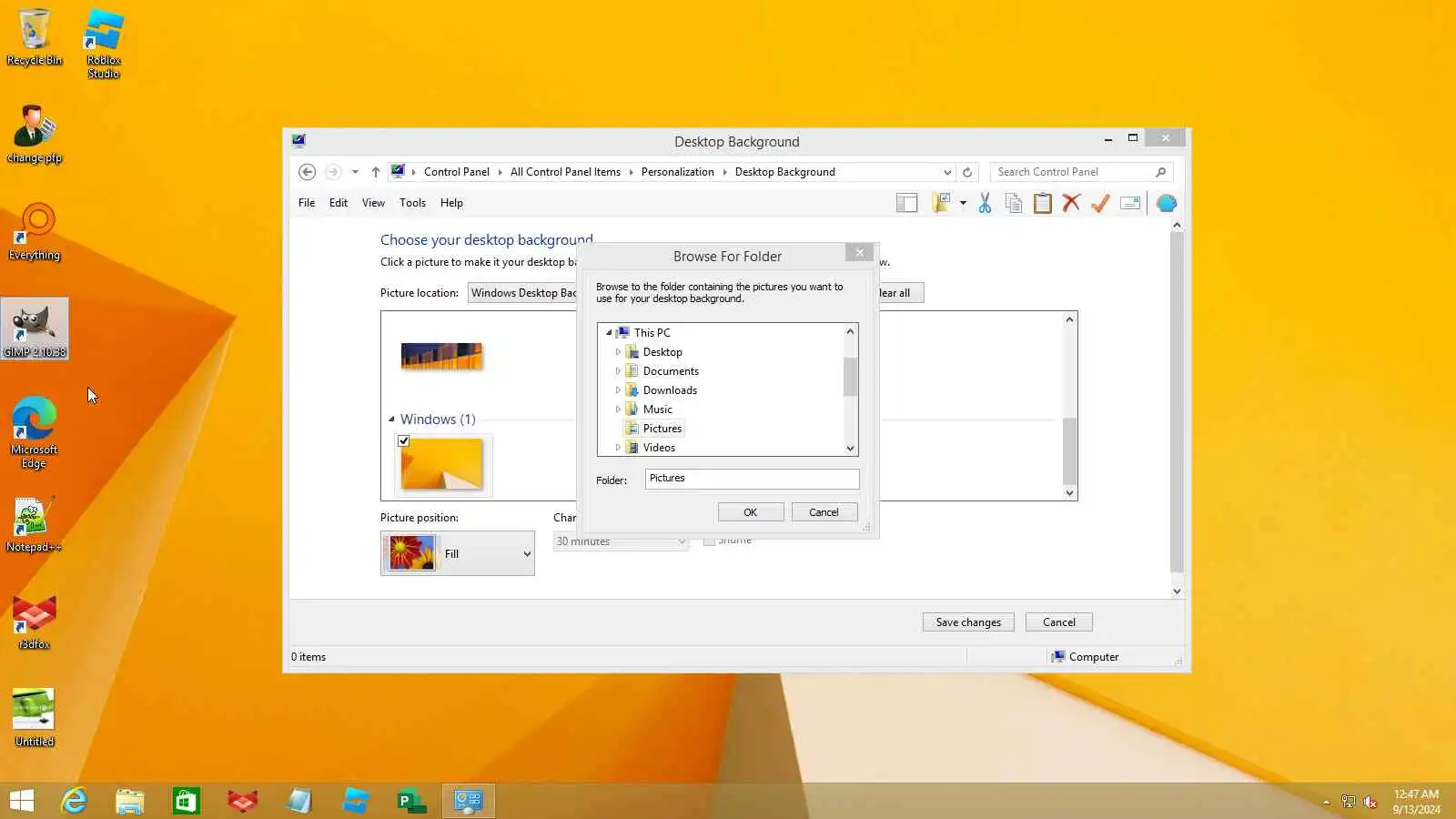The width and height of the screenshot is (1456, 819).
Task: Open the File menu
Action: click(307, 203)
